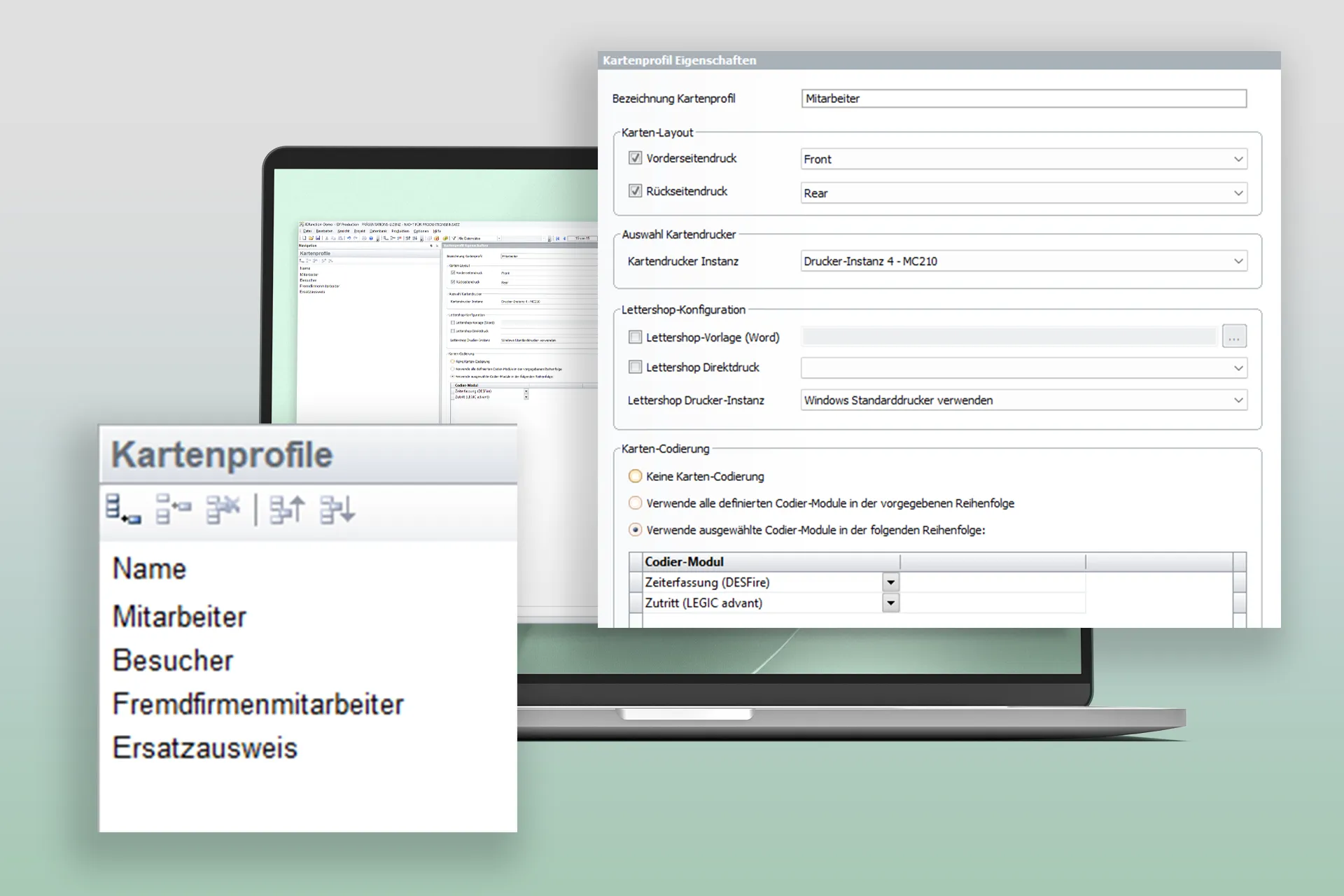Open the Rückseitendruck dropdown showing Rear
Screen dimensions: 1344x896
coord(1023,192)
